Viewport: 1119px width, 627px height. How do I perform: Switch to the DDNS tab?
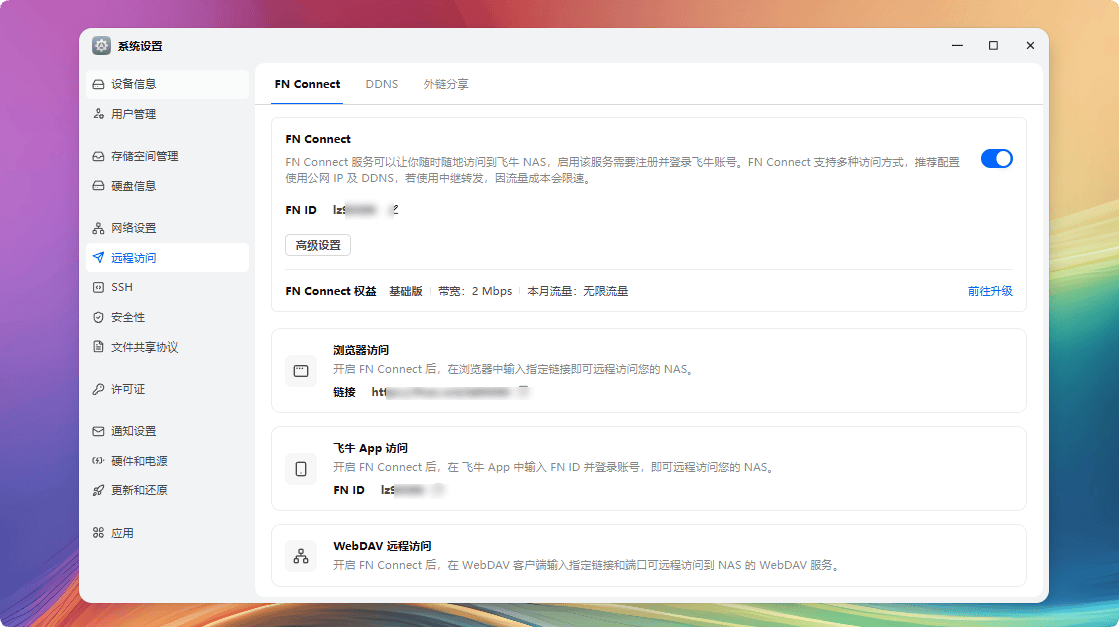[x=382, y=85]
